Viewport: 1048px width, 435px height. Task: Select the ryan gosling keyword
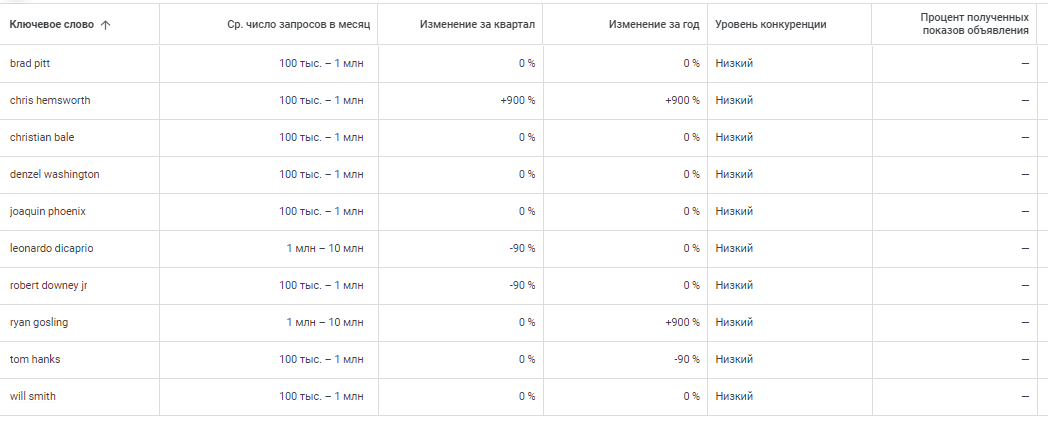(39, 322)
